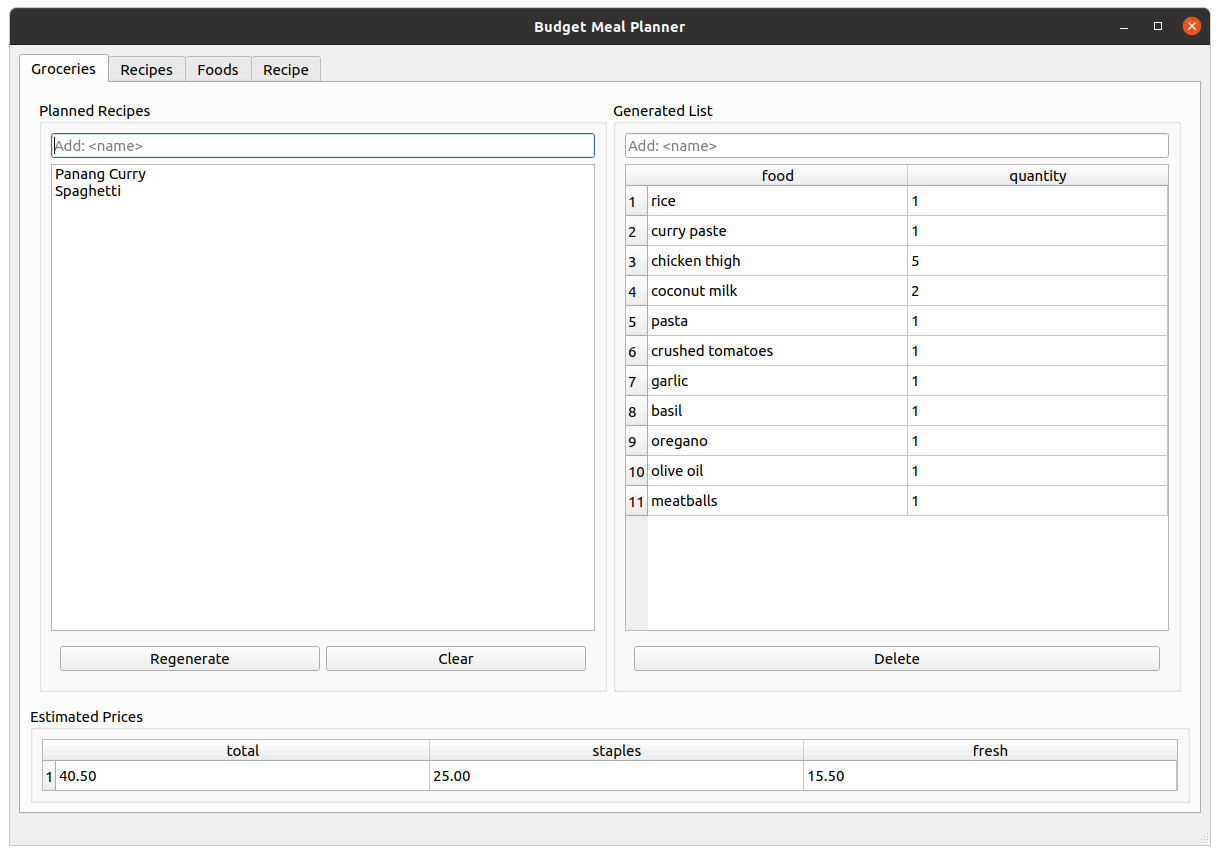Click the Regenerate button
The width and height of the screenshot is (1220, 855).
tap(190, 659)
